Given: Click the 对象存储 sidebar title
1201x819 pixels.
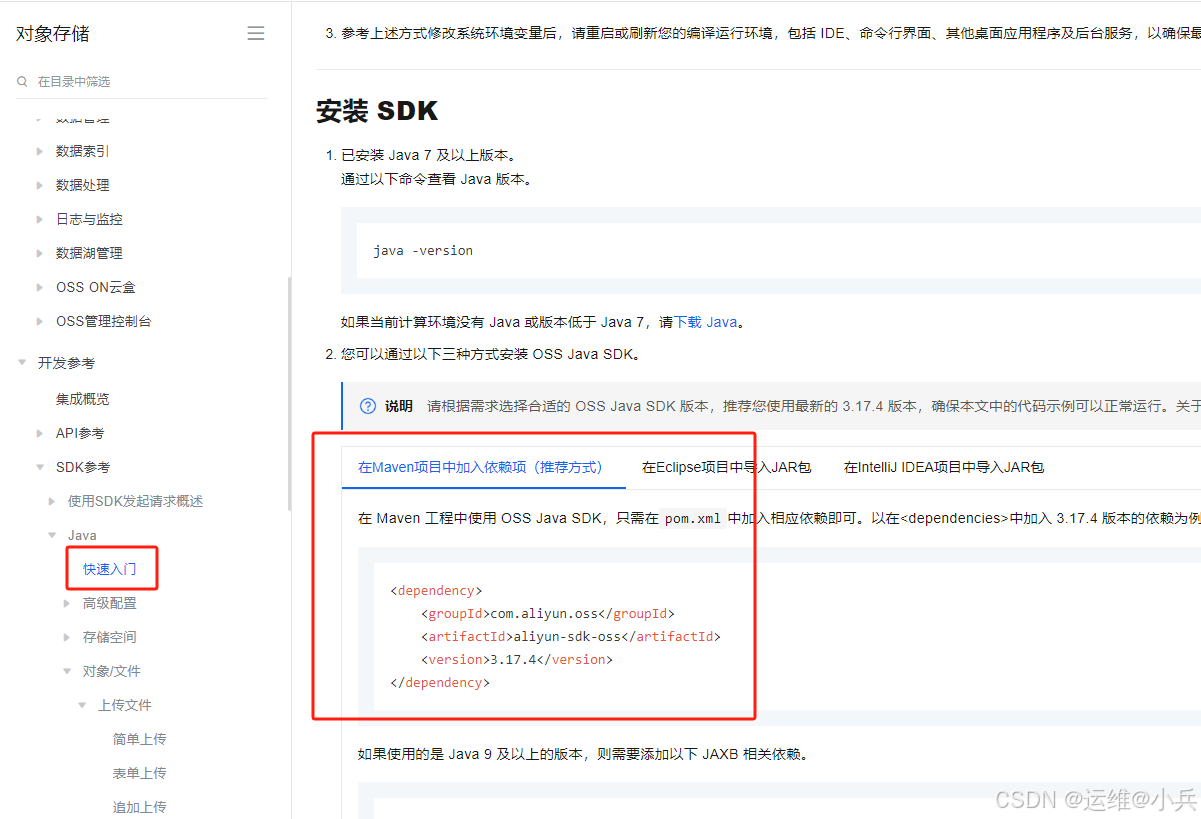Looking at the screenshot, I should coord(53,34).
